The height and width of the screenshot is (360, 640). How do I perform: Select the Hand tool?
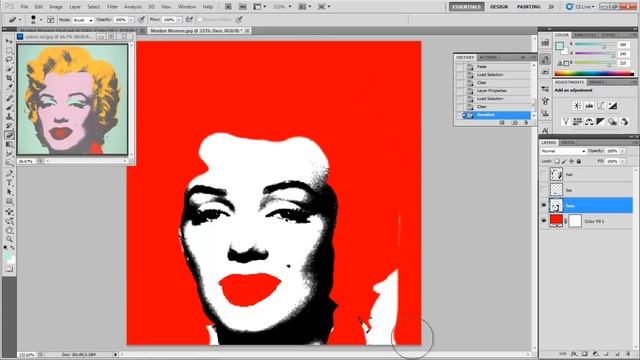click(x=9, y=230)
